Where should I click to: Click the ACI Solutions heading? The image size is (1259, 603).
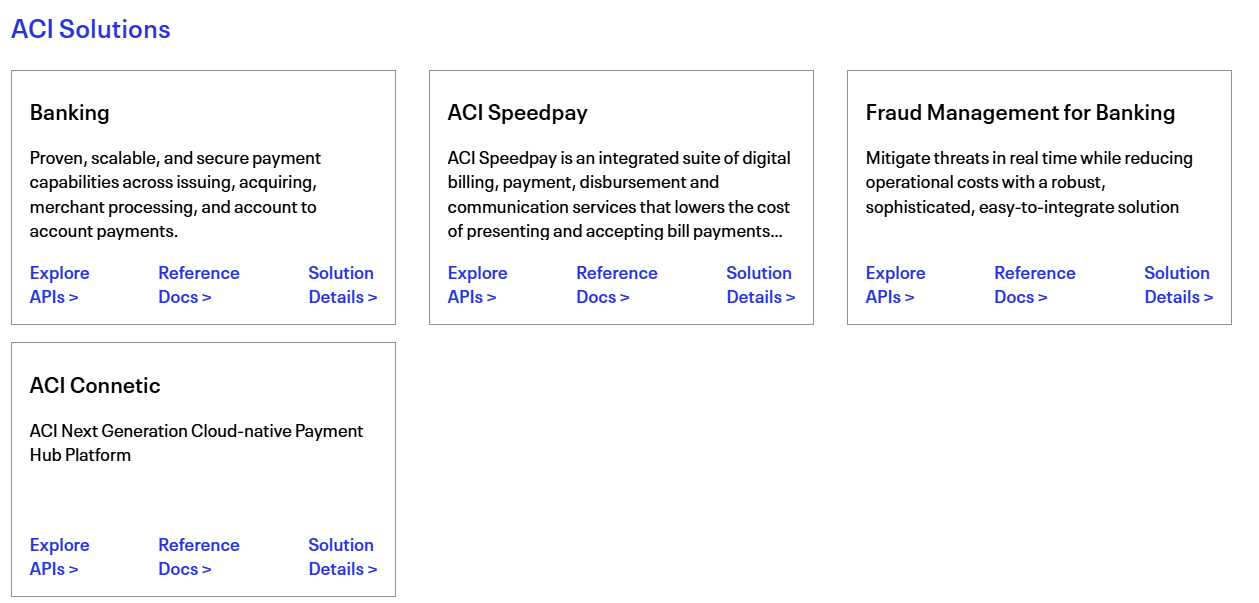click(91, 30)
